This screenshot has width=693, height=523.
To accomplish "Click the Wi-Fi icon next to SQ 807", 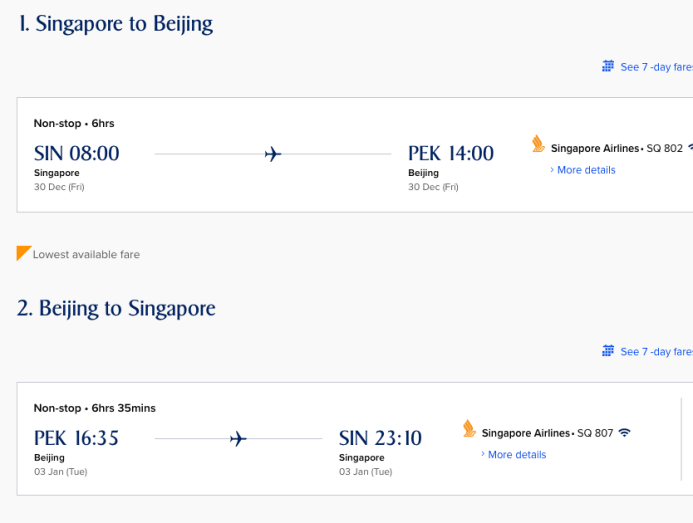I will click(x=625, y=433).
